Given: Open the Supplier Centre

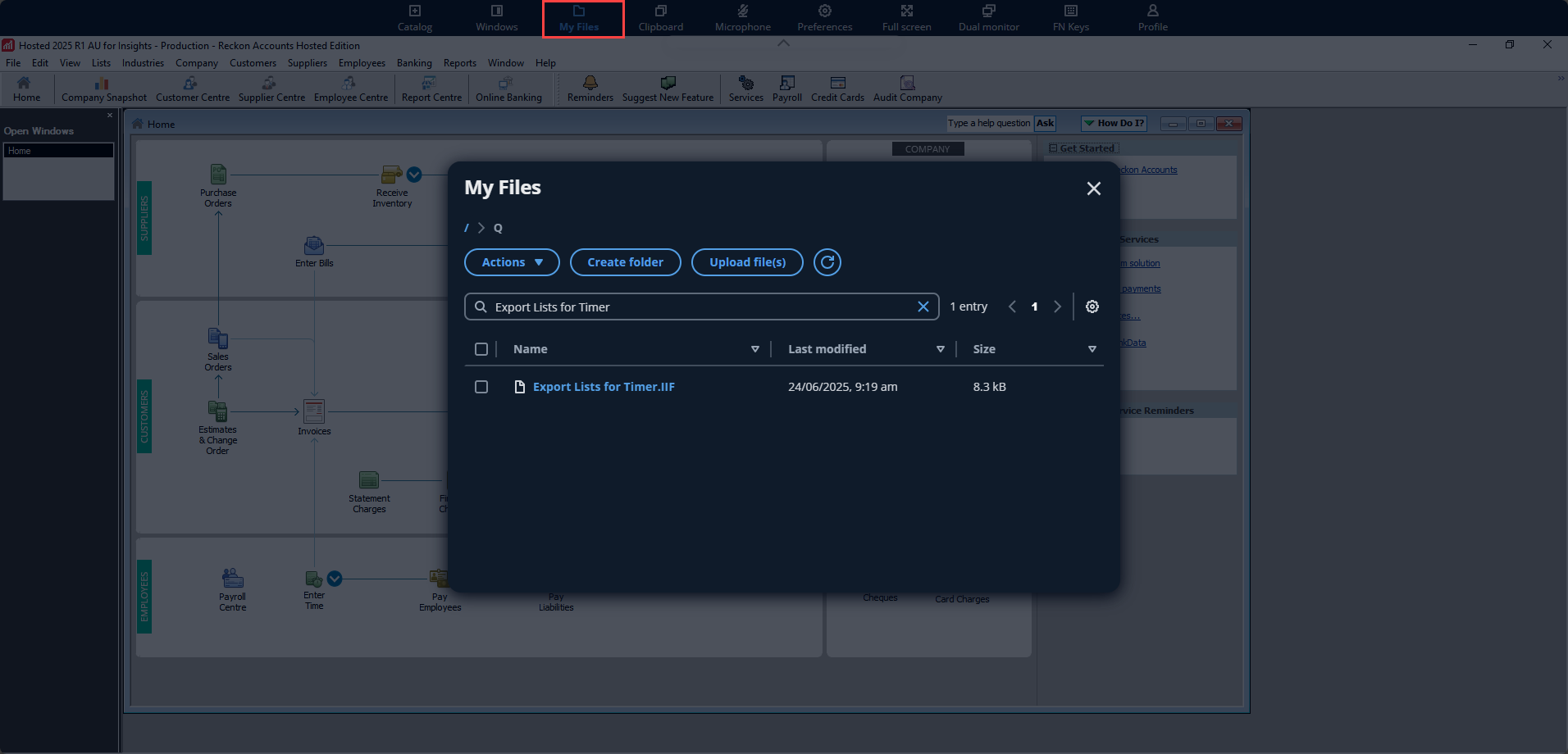Looking at the screenshot, I should [271, 89].
